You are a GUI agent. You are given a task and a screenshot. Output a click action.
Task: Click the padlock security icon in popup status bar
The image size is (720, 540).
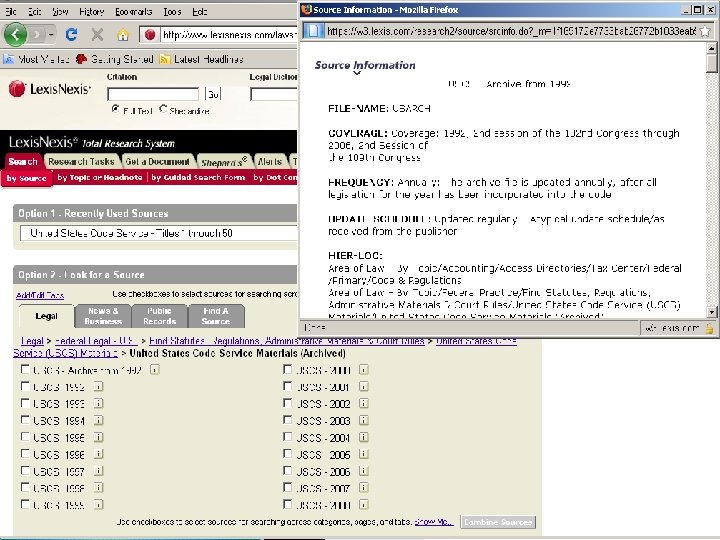pos(710,328)
